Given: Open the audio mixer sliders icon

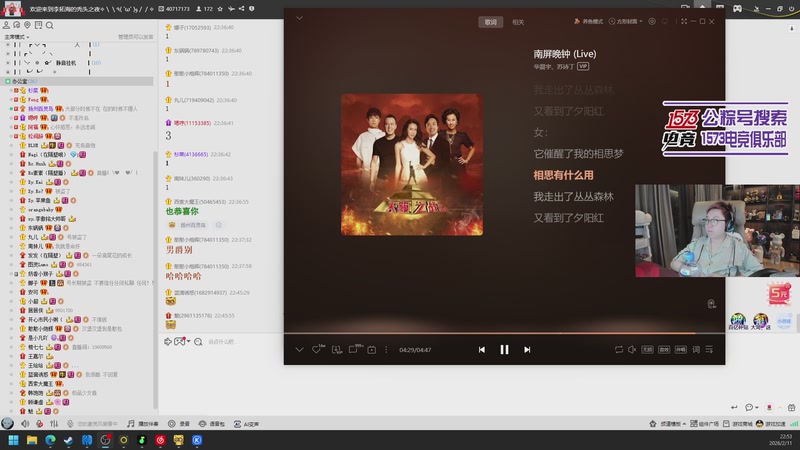Looking at the screenshot, I should click(54, 423).
